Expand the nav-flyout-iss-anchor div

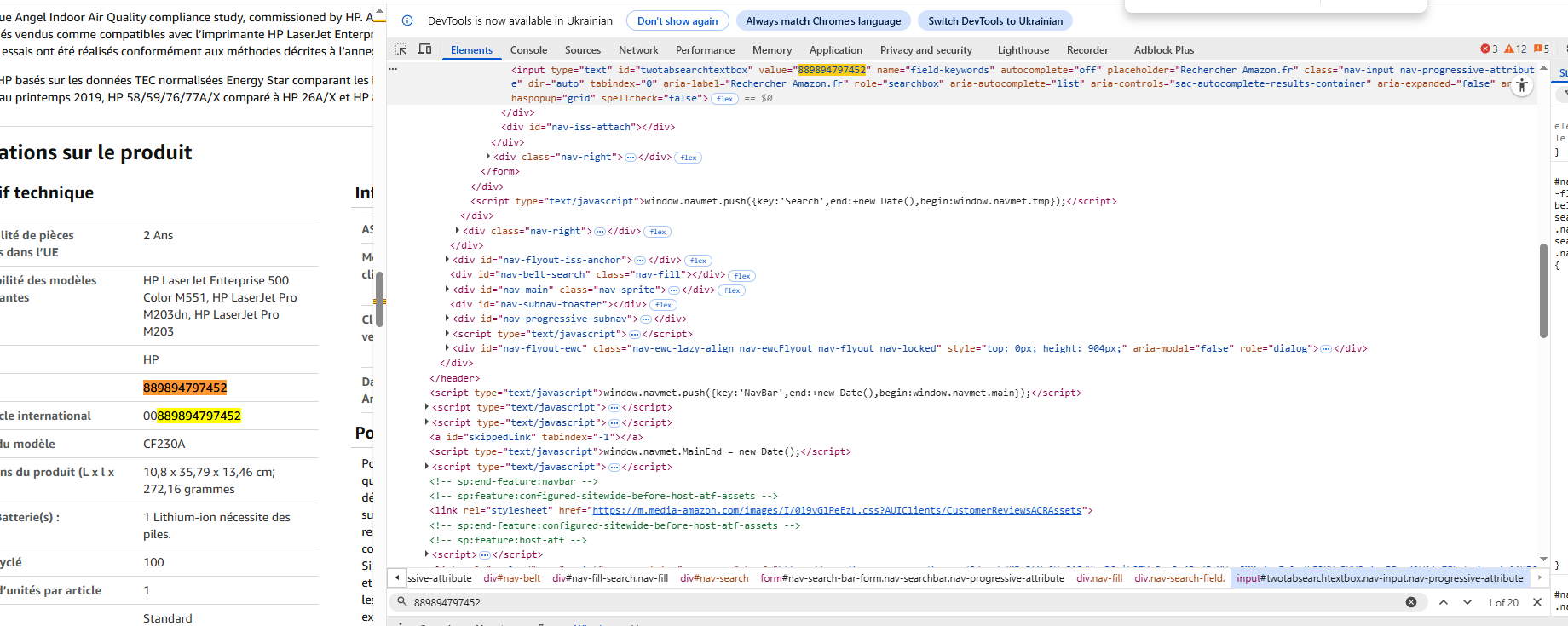click(x=447, y=260)
